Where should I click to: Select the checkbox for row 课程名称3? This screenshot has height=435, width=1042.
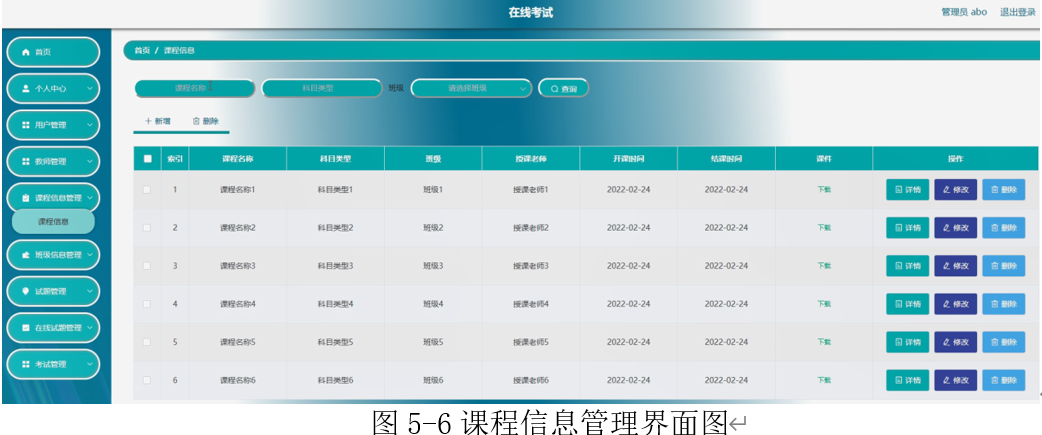point(147,266)
